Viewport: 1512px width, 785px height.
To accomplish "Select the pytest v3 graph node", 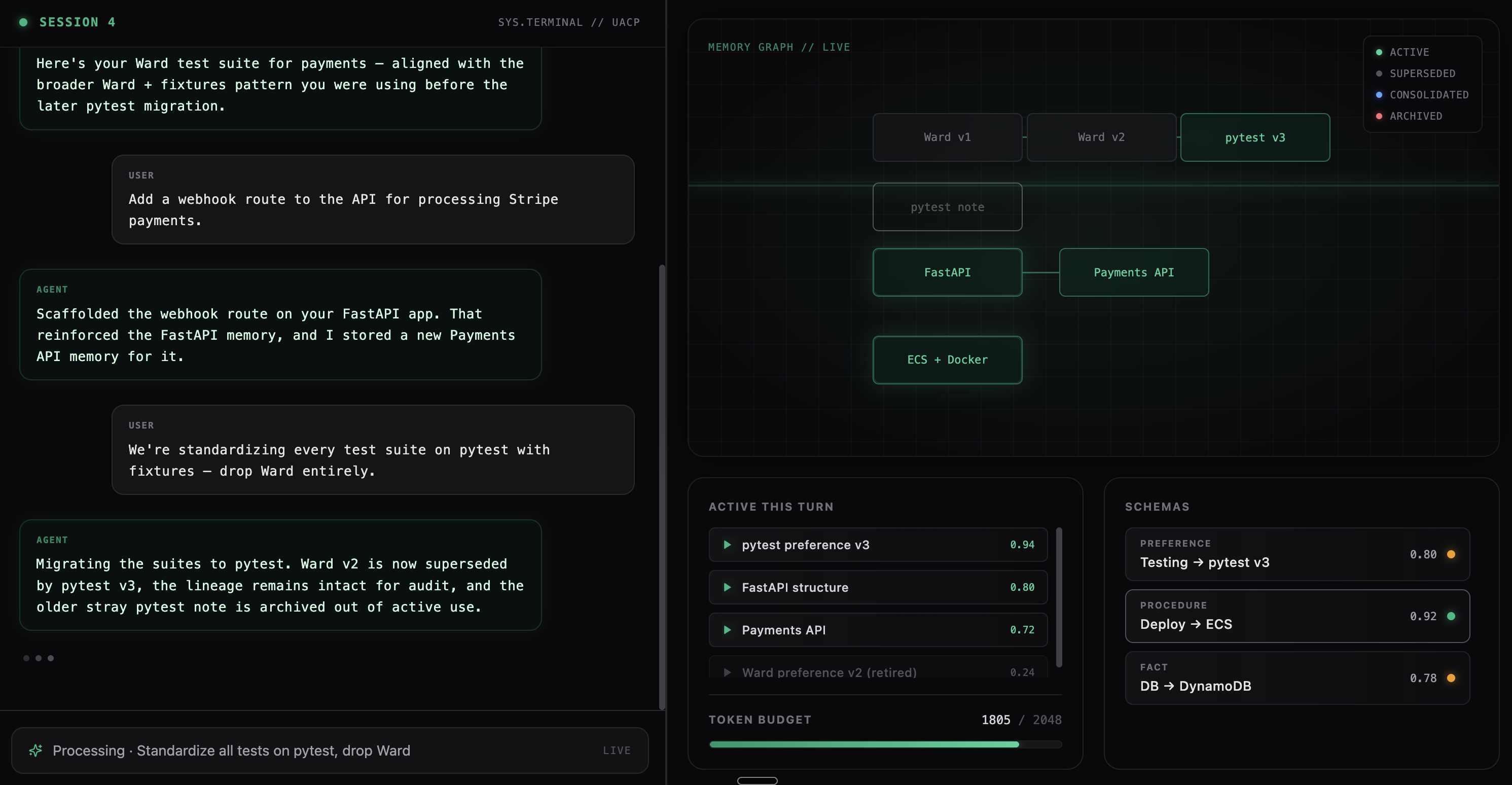I will coord(1255,137).
